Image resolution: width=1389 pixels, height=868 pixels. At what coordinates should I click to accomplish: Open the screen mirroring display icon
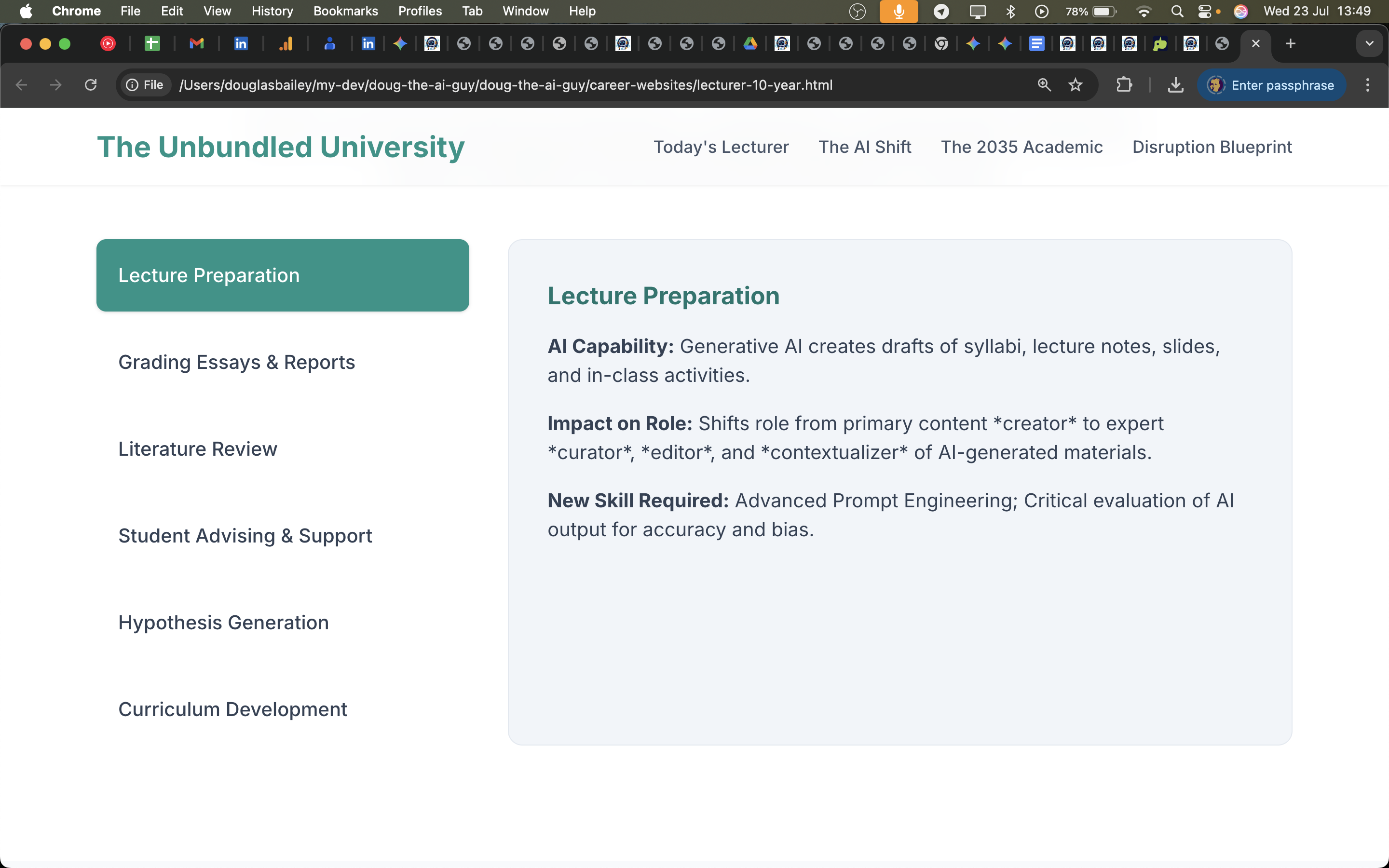pos(977,11)
